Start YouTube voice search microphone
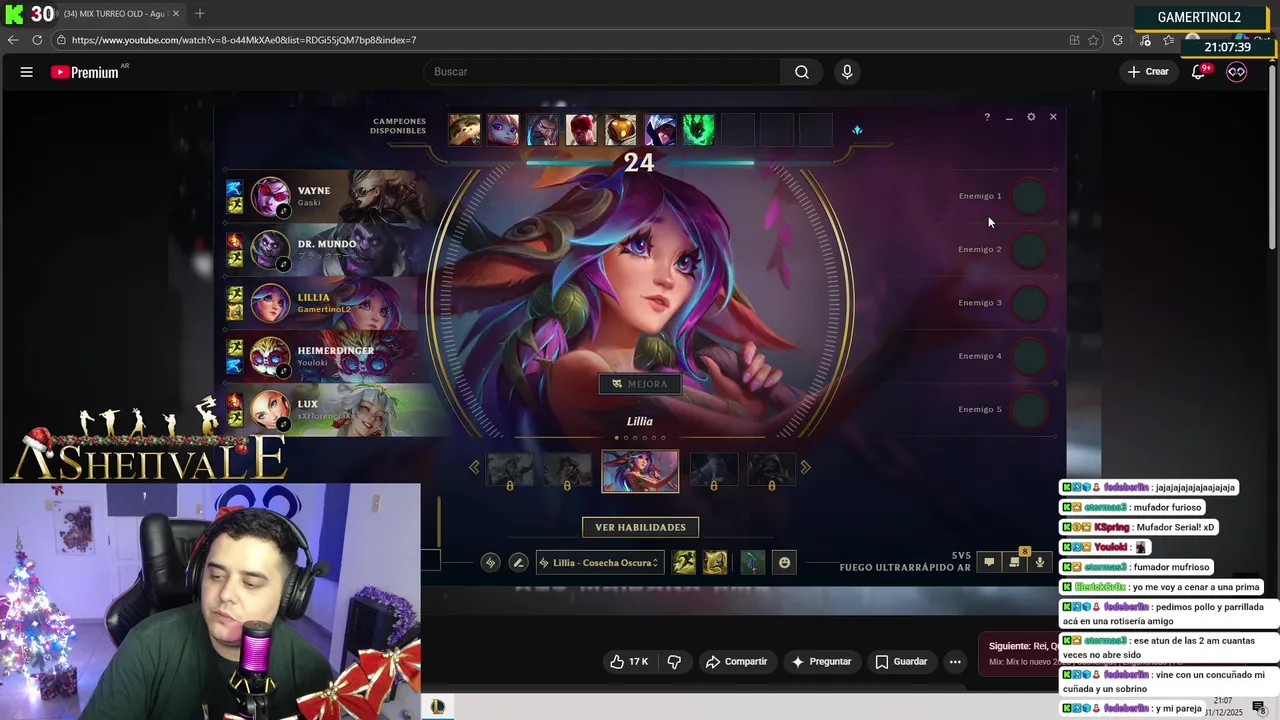The width and height of the screenshot is (1280, 720). coord(847,72)
